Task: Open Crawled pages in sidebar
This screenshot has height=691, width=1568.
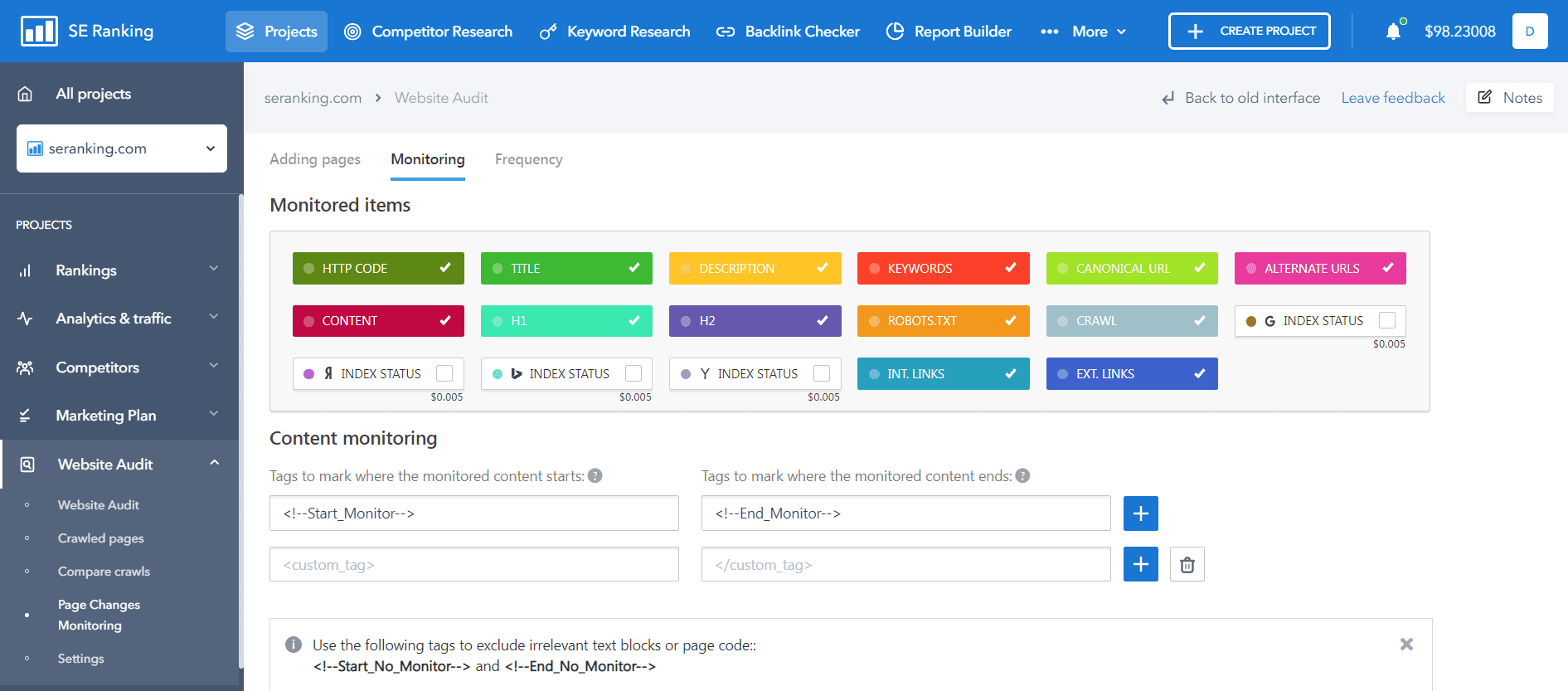Action: pyautogui.click(x=101, y=538)
